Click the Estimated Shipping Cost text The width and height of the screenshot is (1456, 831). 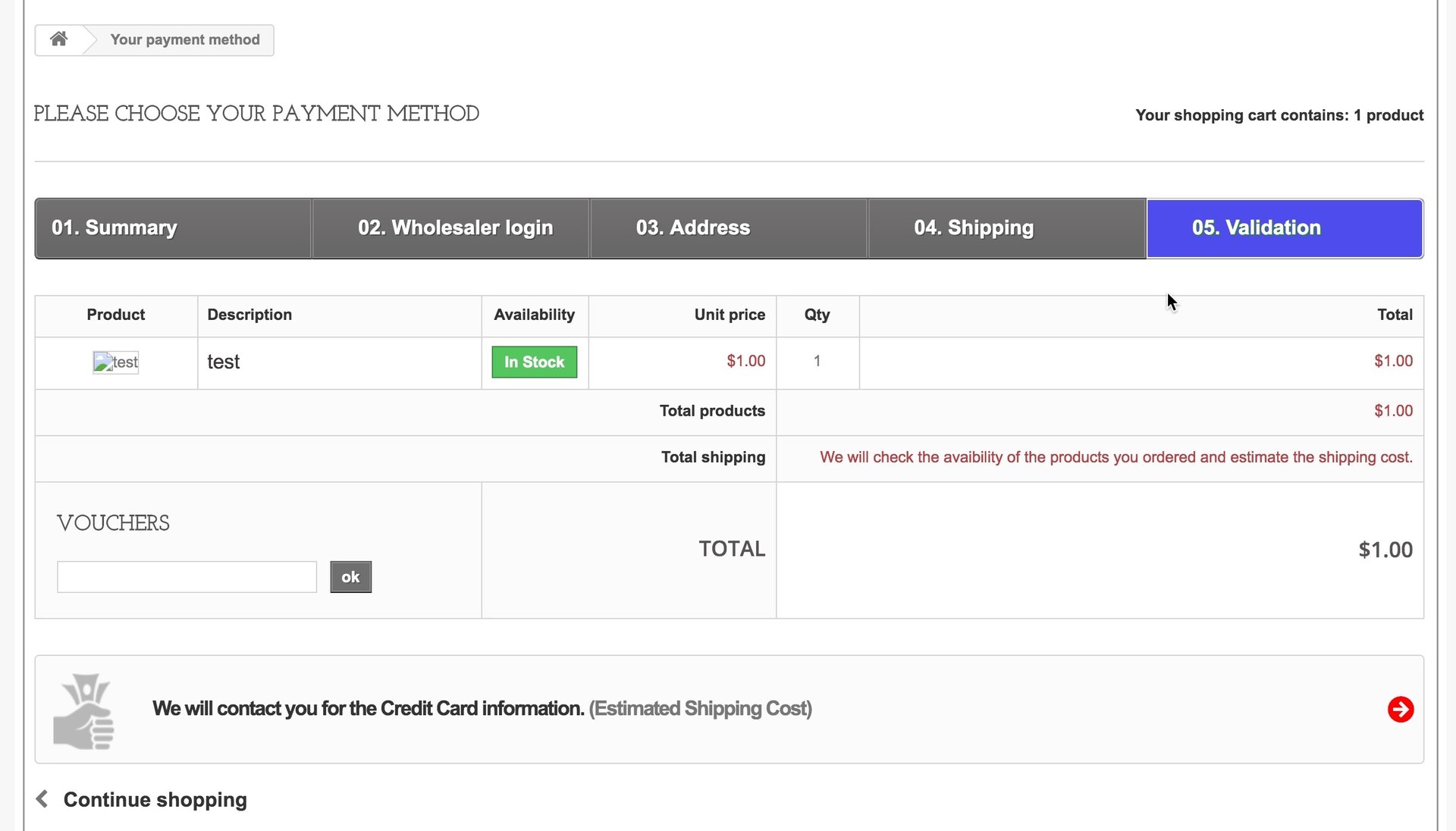tap(700, 709)
